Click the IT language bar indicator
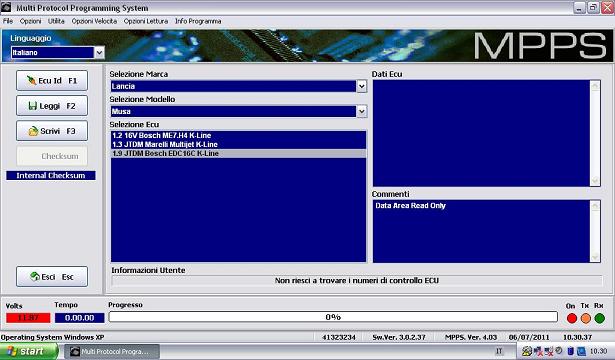This screenshot has width=615, height=360. point(499,351)
